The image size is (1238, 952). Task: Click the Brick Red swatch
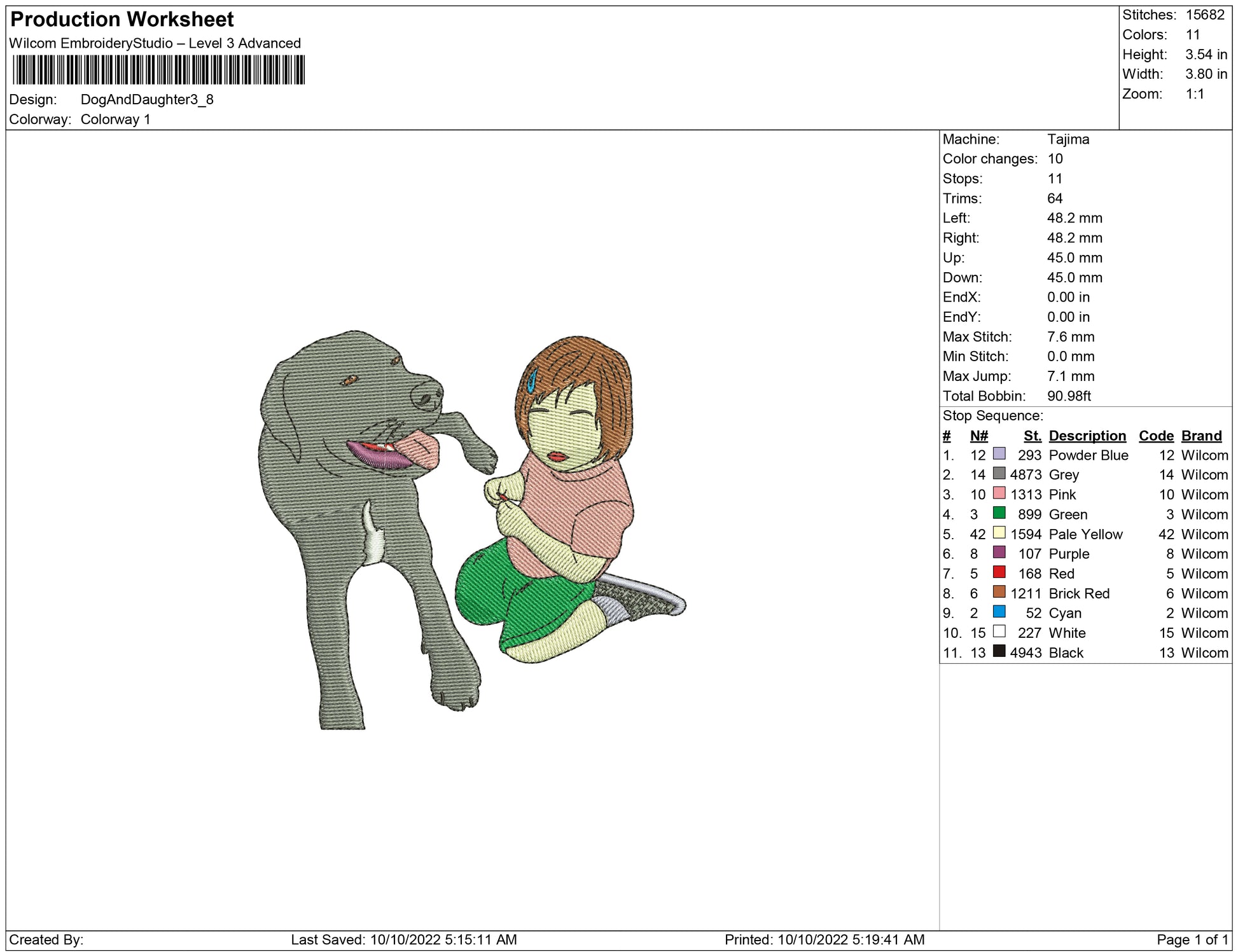pyautogui.click(x=999, y=592)
